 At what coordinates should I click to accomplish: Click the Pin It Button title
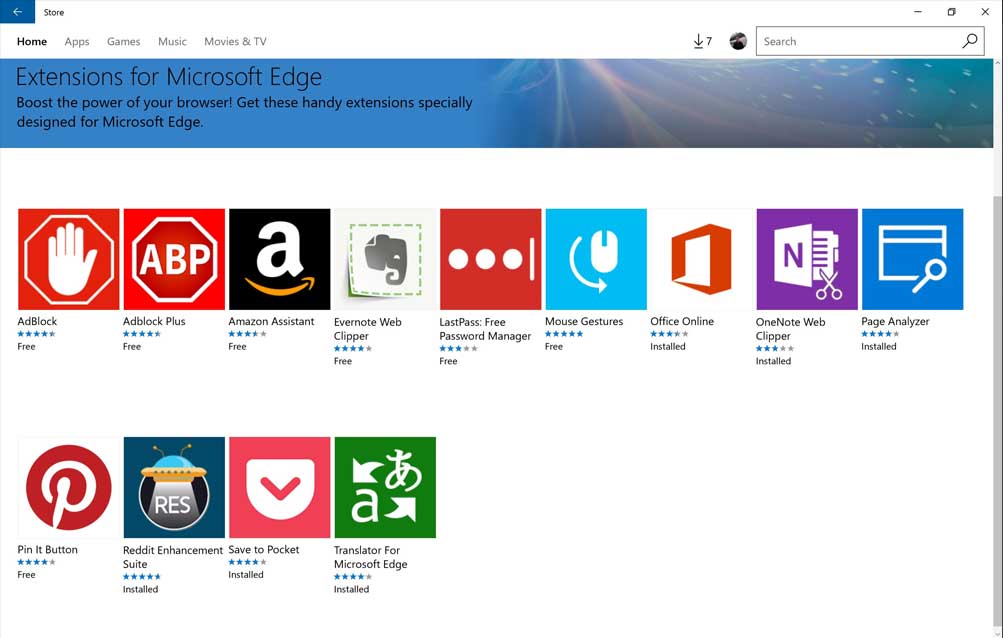tap(47, 550)
